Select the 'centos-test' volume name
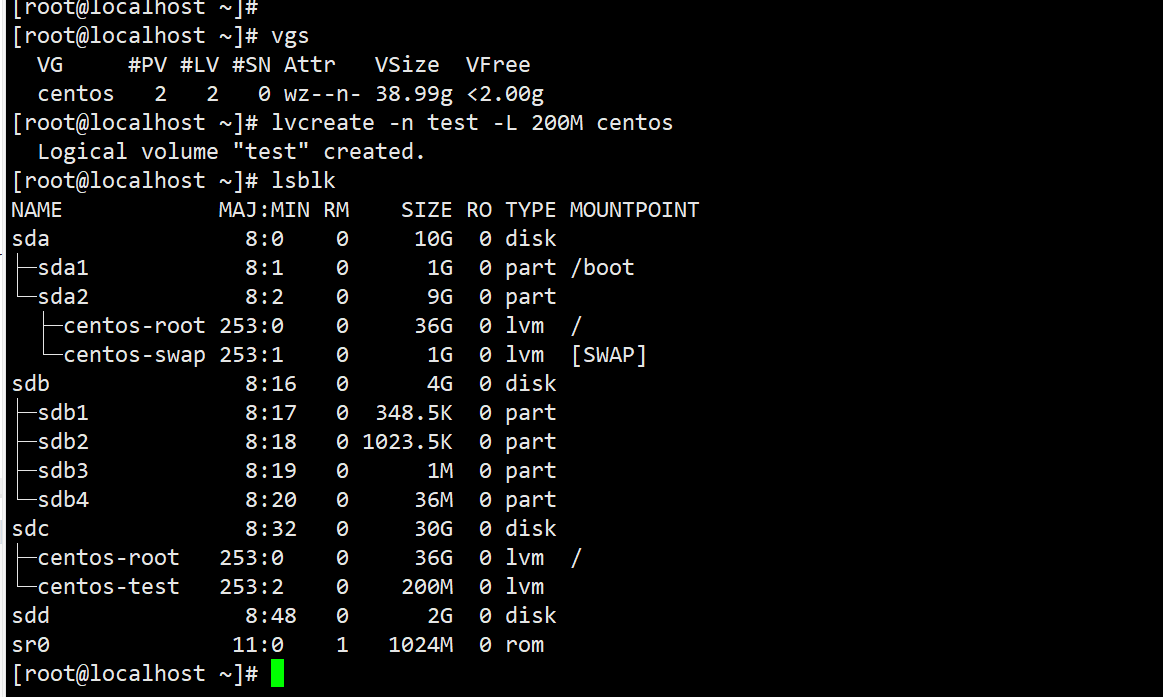The width and height of the screenshot is (1163, 697). point(108,586)
